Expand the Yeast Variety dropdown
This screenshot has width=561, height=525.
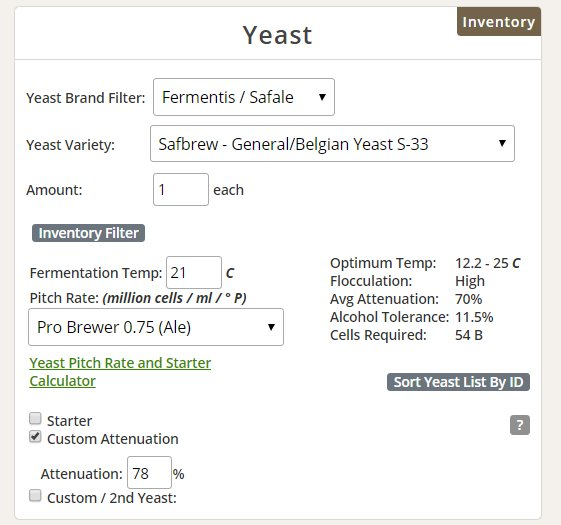tap(332, 144)
